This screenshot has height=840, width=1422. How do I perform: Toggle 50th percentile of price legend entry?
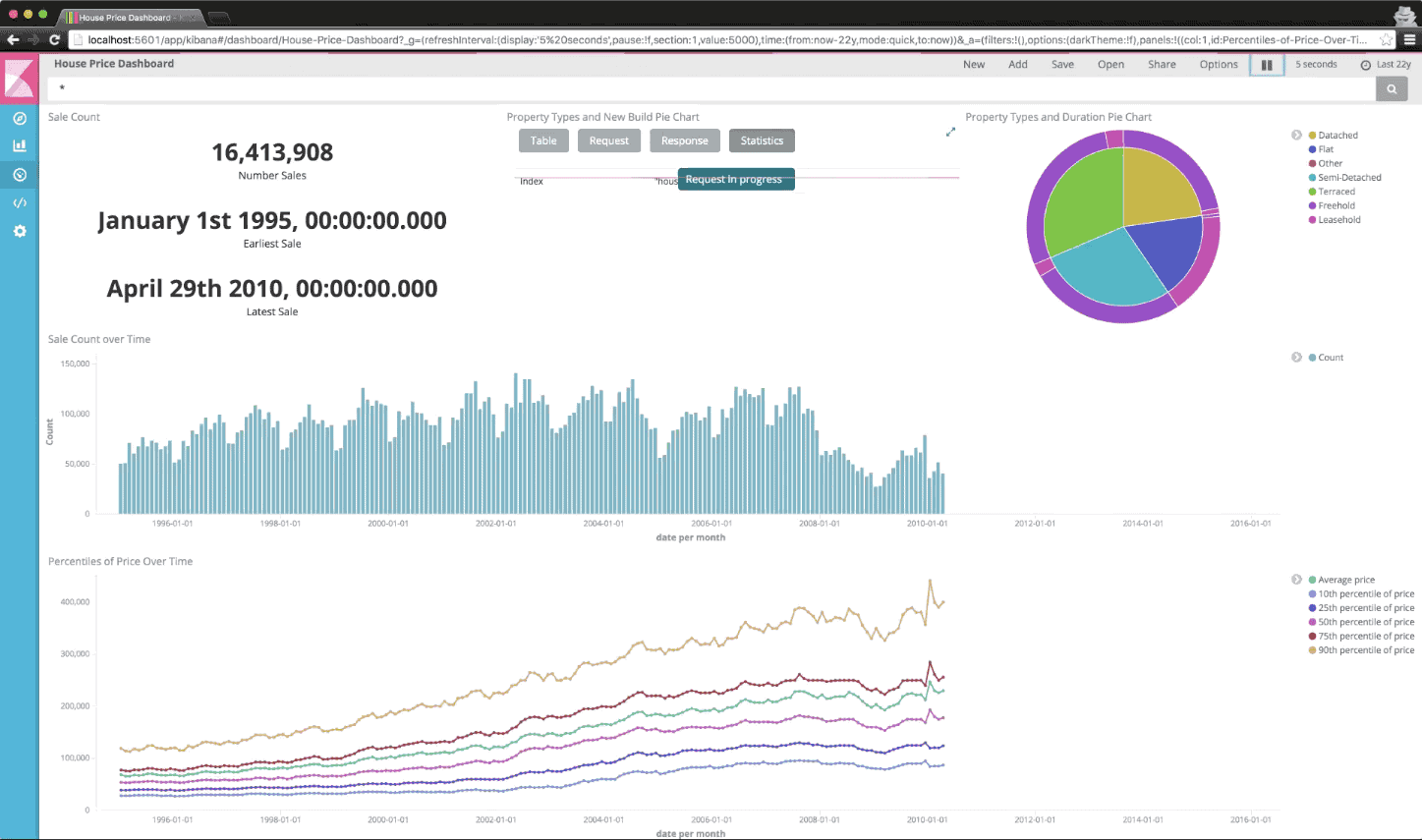click(1361, 622)
